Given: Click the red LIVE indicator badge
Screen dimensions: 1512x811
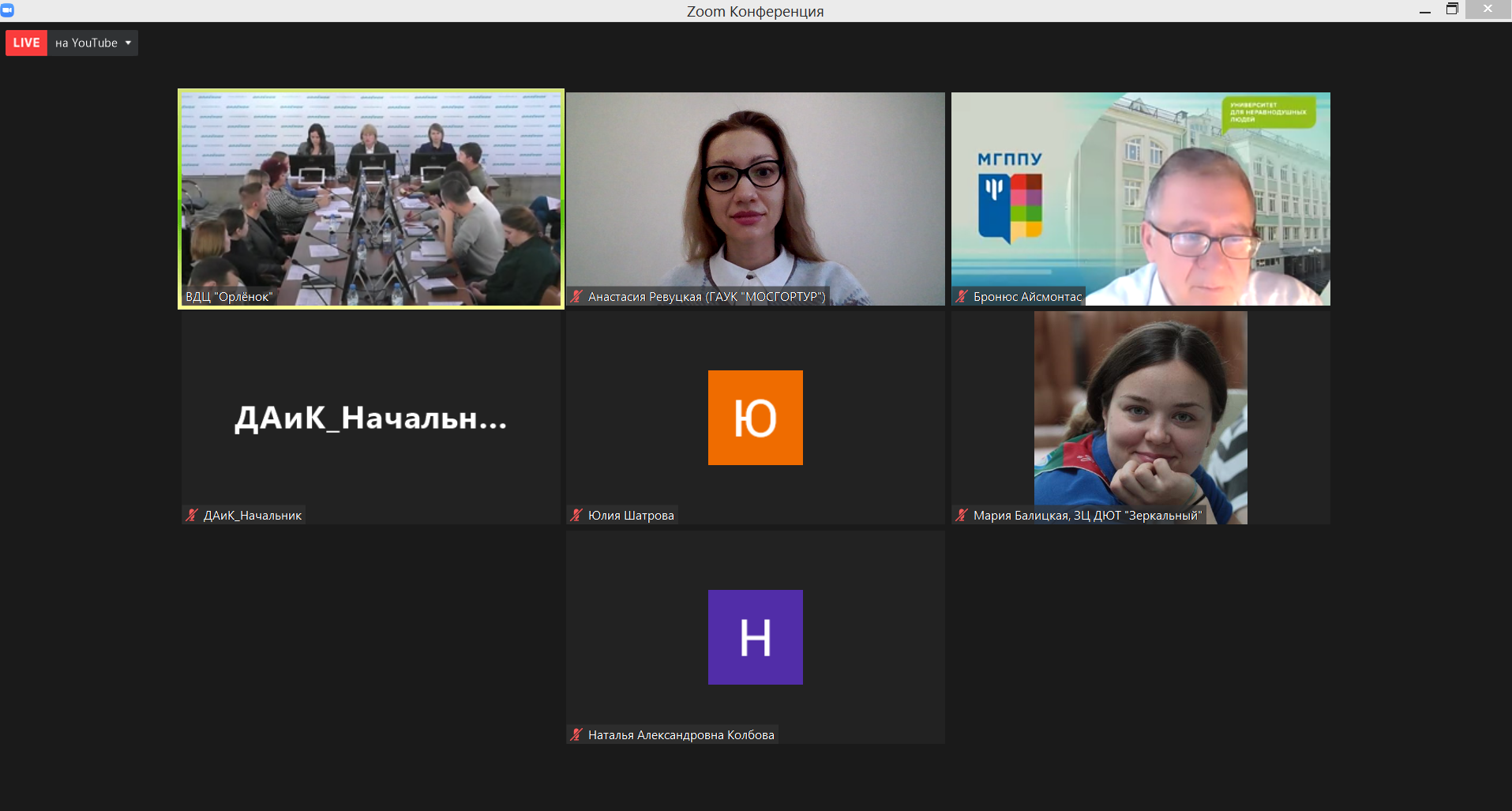Looking at the screenshot, I should pyautogui.click(x=26, y=43).
